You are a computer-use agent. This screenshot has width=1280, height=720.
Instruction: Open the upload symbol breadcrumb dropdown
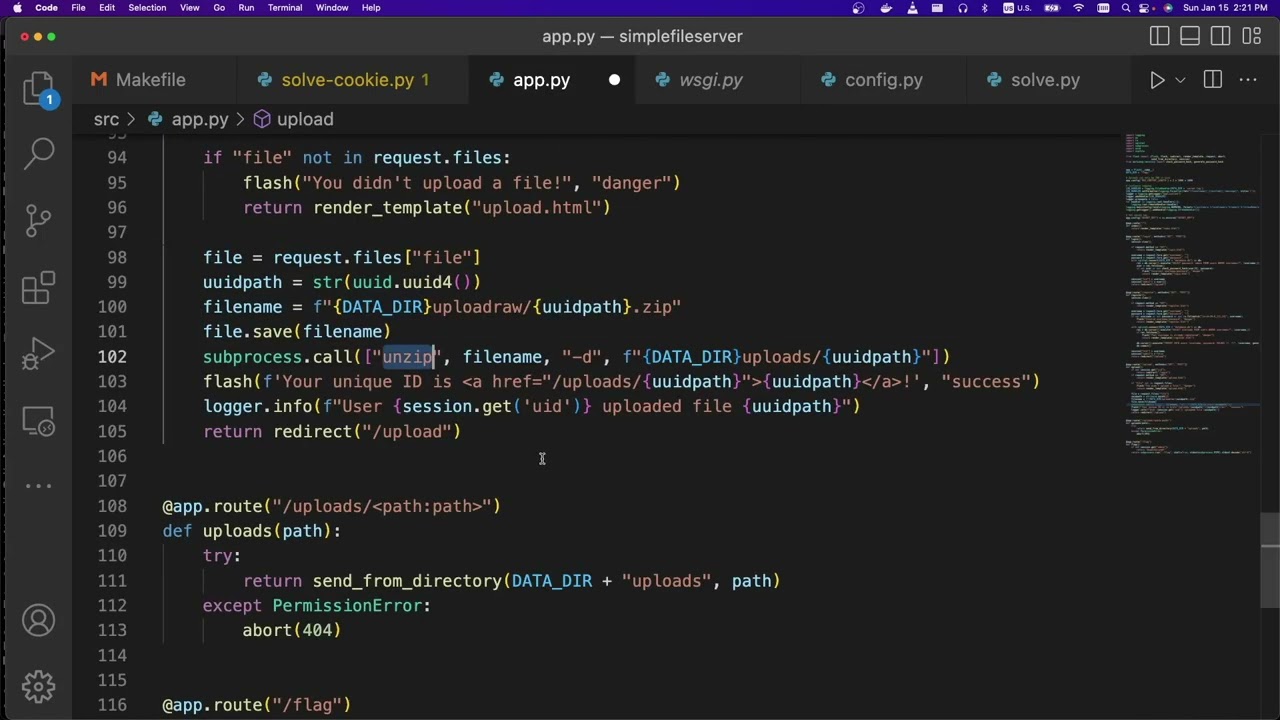click(x=293, y=119)
